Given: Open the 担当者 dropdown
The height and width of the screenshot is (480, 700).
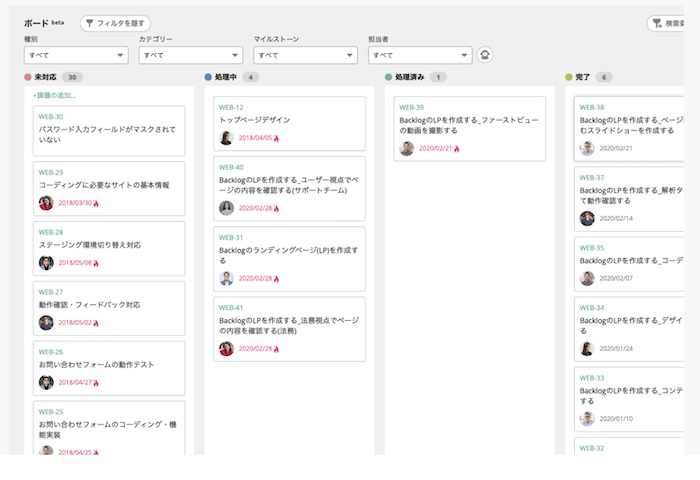Looking at the screenshot, I should [x=420, y=56].
